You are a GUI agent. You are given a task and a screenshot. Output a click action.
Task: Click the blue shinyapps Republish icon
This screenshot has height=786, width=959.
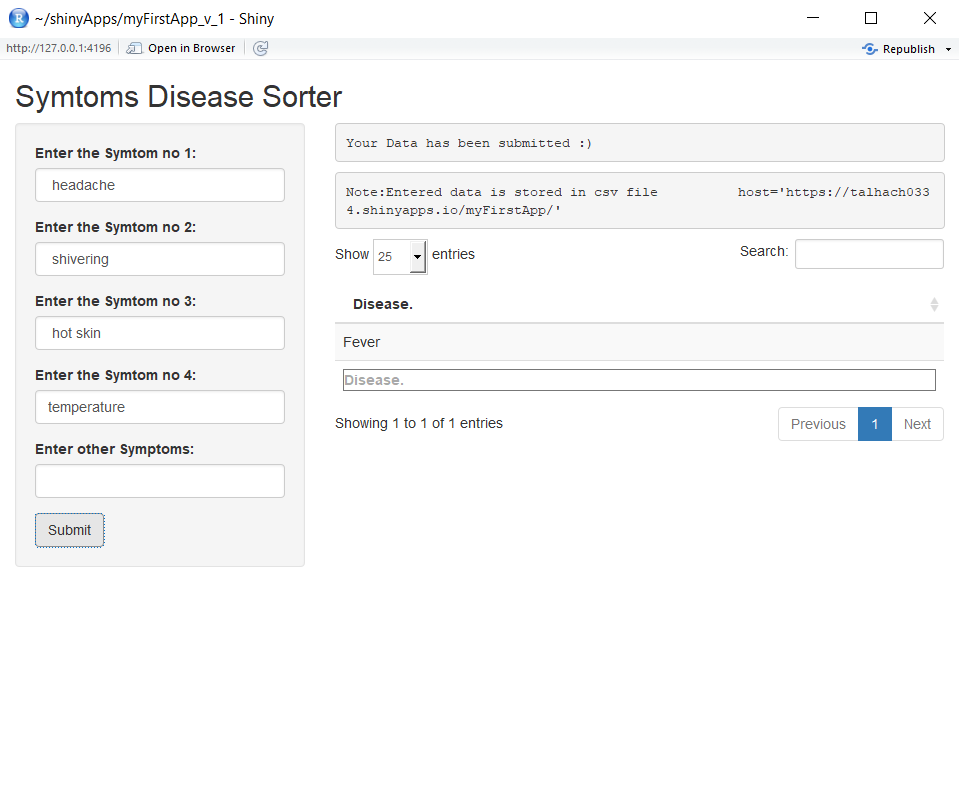[868, 48]
